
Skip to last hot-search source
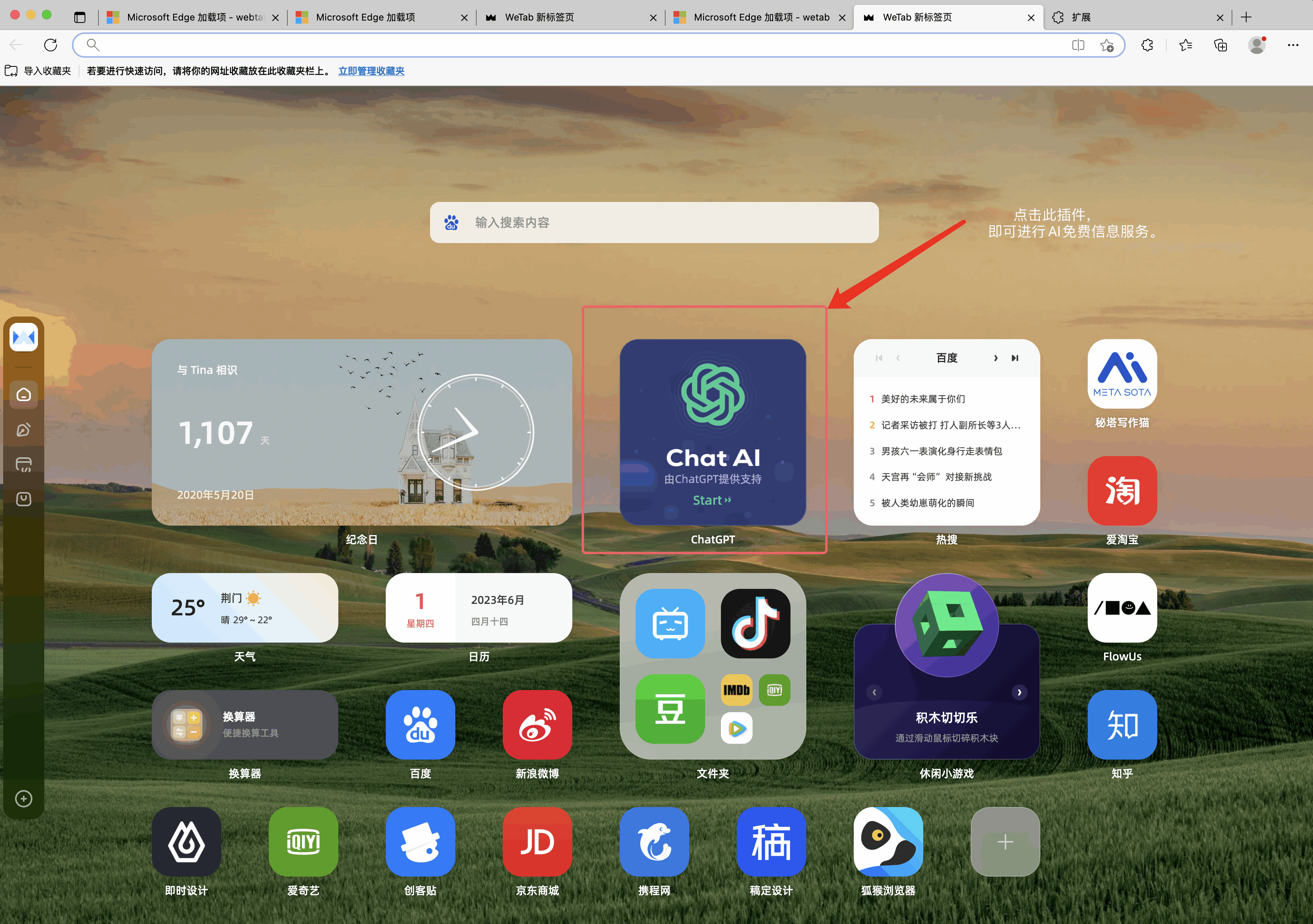click(1015, 358)
